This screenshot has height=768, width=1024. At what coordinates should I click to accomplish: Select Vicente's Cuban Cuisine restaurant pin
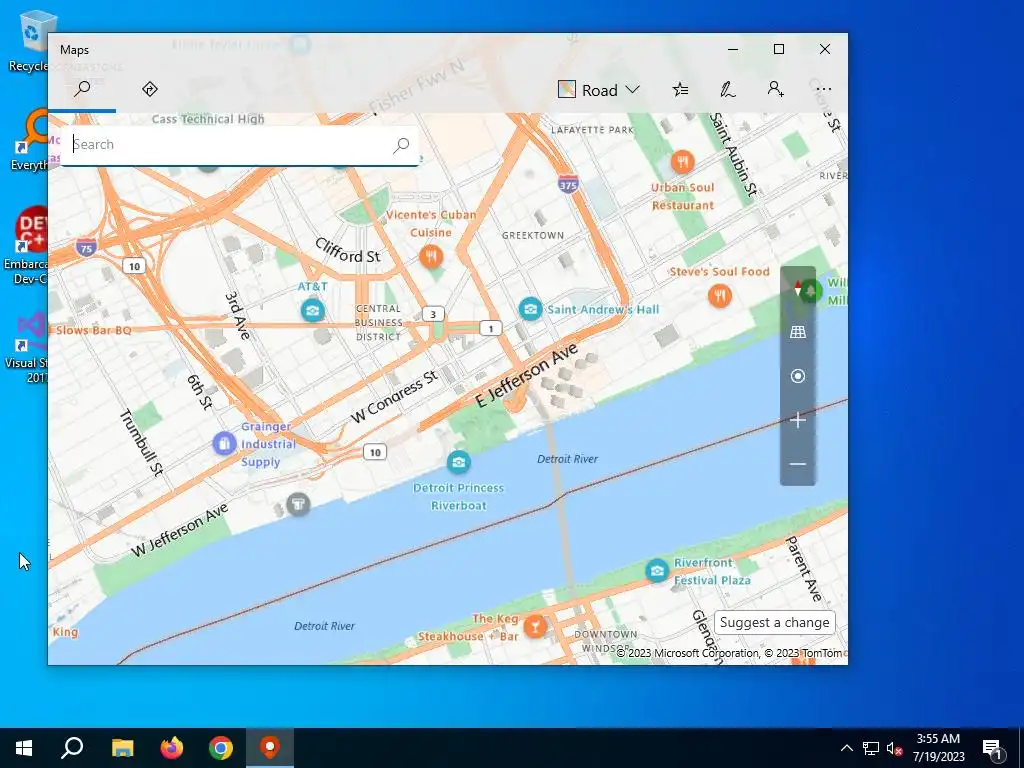point(430,256)
